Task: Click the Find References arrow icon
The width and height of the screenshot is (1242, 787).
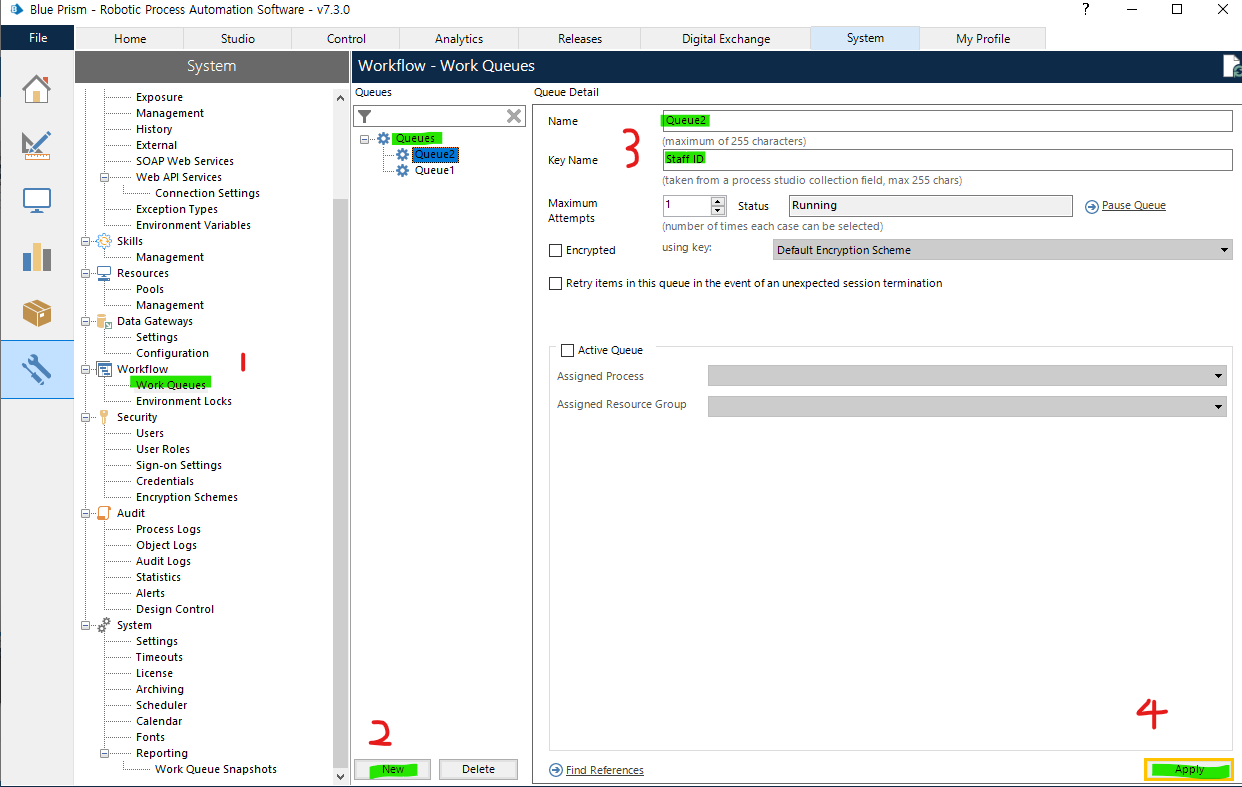Action: coord(556,770)
